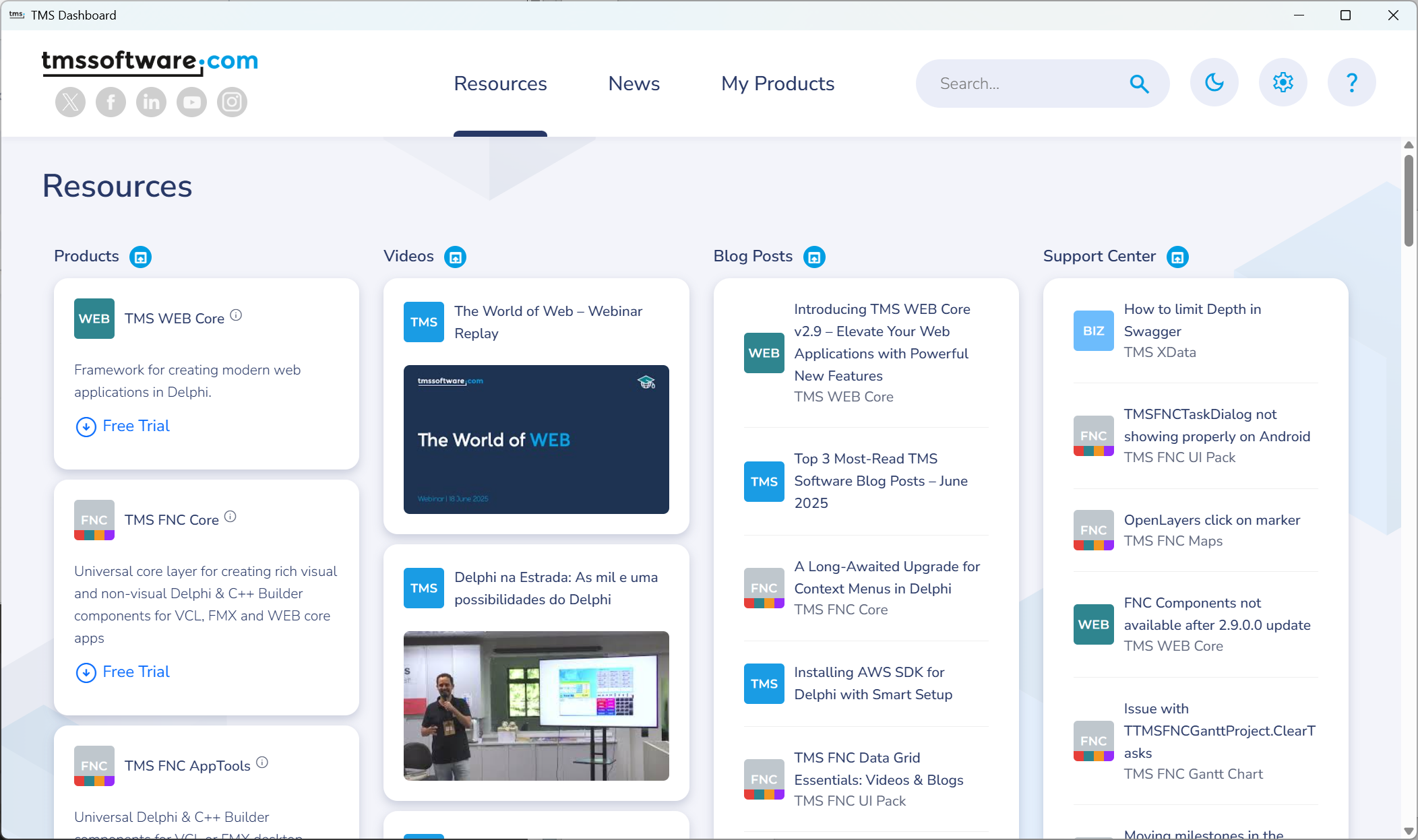Screen dimensions: 1418x840
Task: Switch to the News tab
Action: point(634,84)
